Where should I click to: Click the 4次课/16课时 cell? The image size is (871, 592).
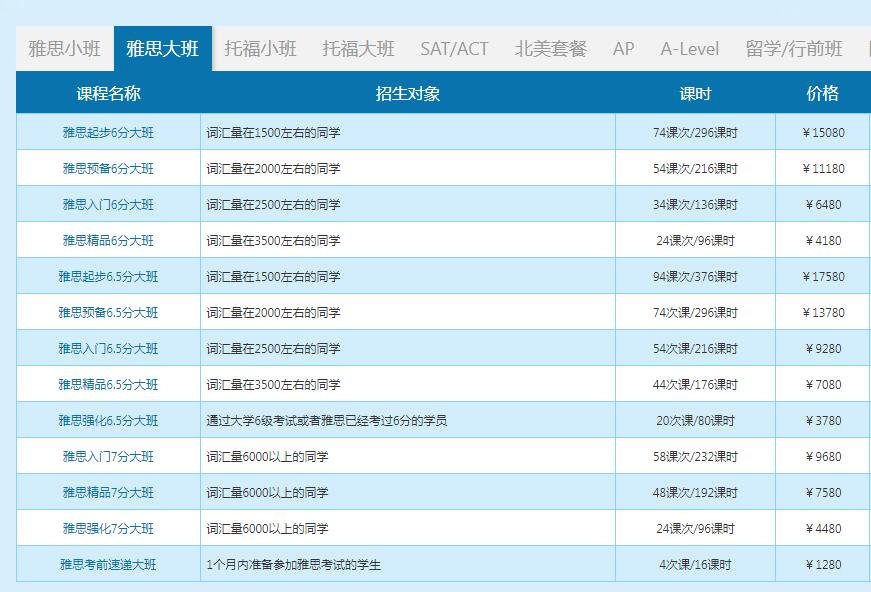tap(695, 565)
